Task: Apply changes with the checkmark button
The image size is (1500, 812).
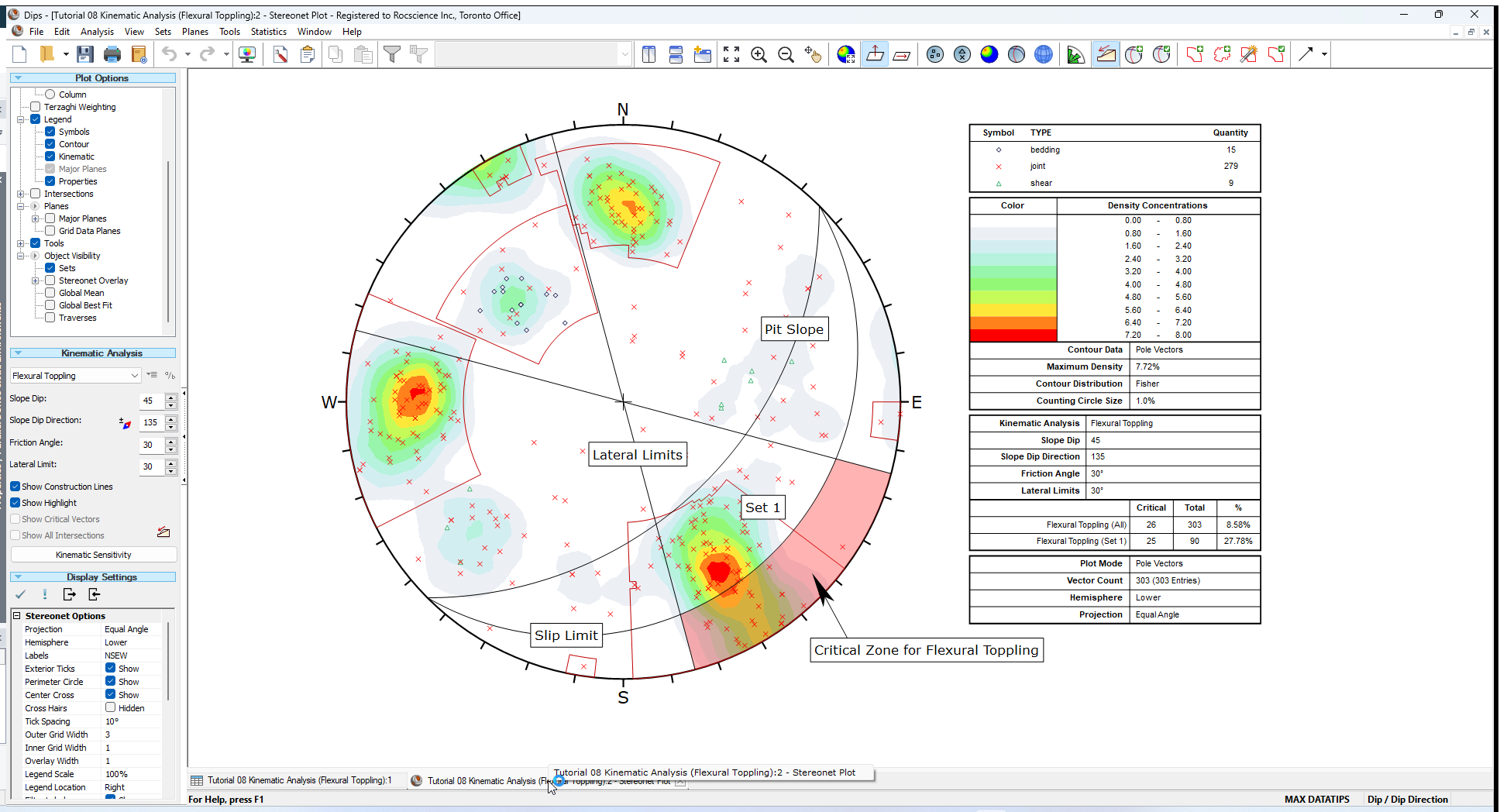Action: click(20, 594)
